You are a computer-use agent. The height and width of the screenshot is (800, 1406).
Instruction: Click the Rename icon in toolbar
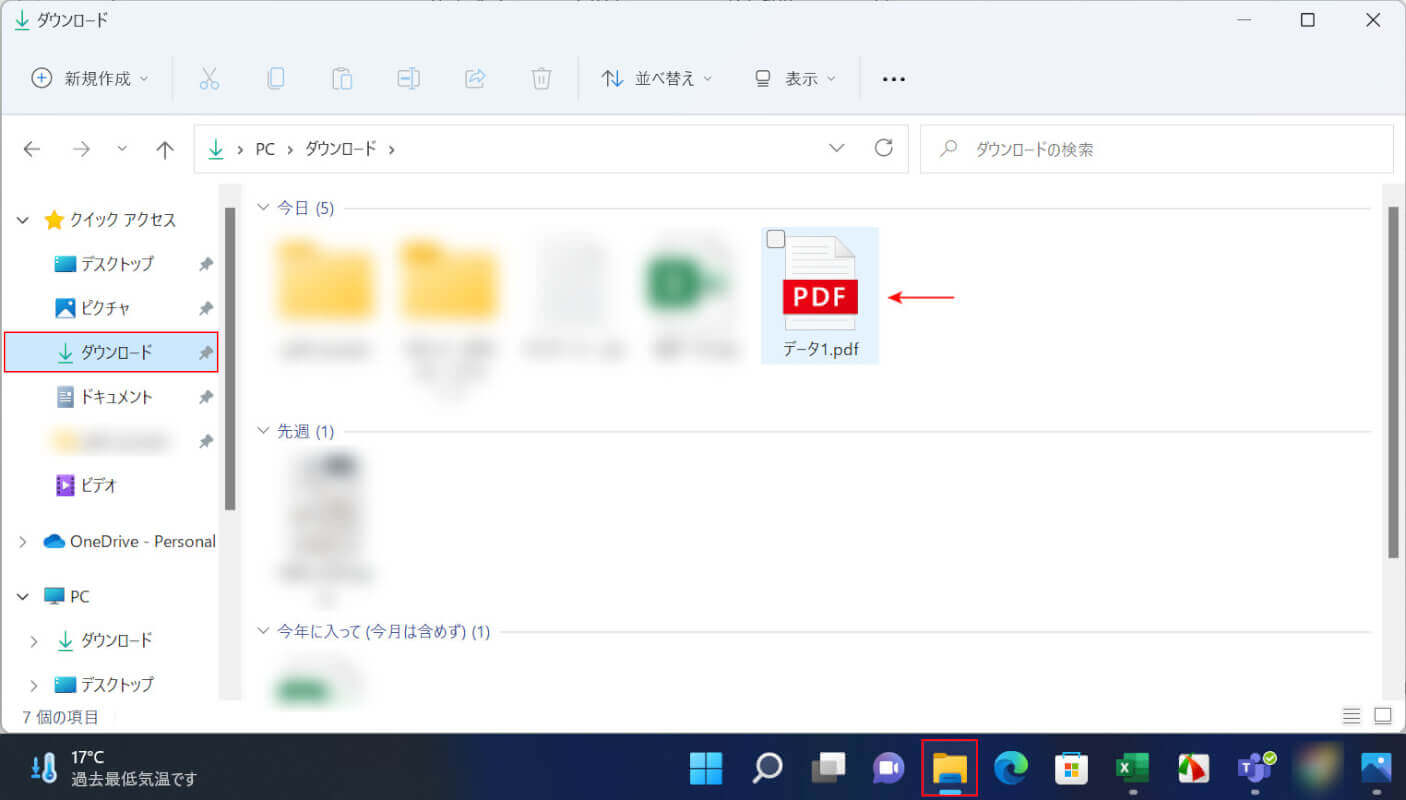tap(408, 79)
